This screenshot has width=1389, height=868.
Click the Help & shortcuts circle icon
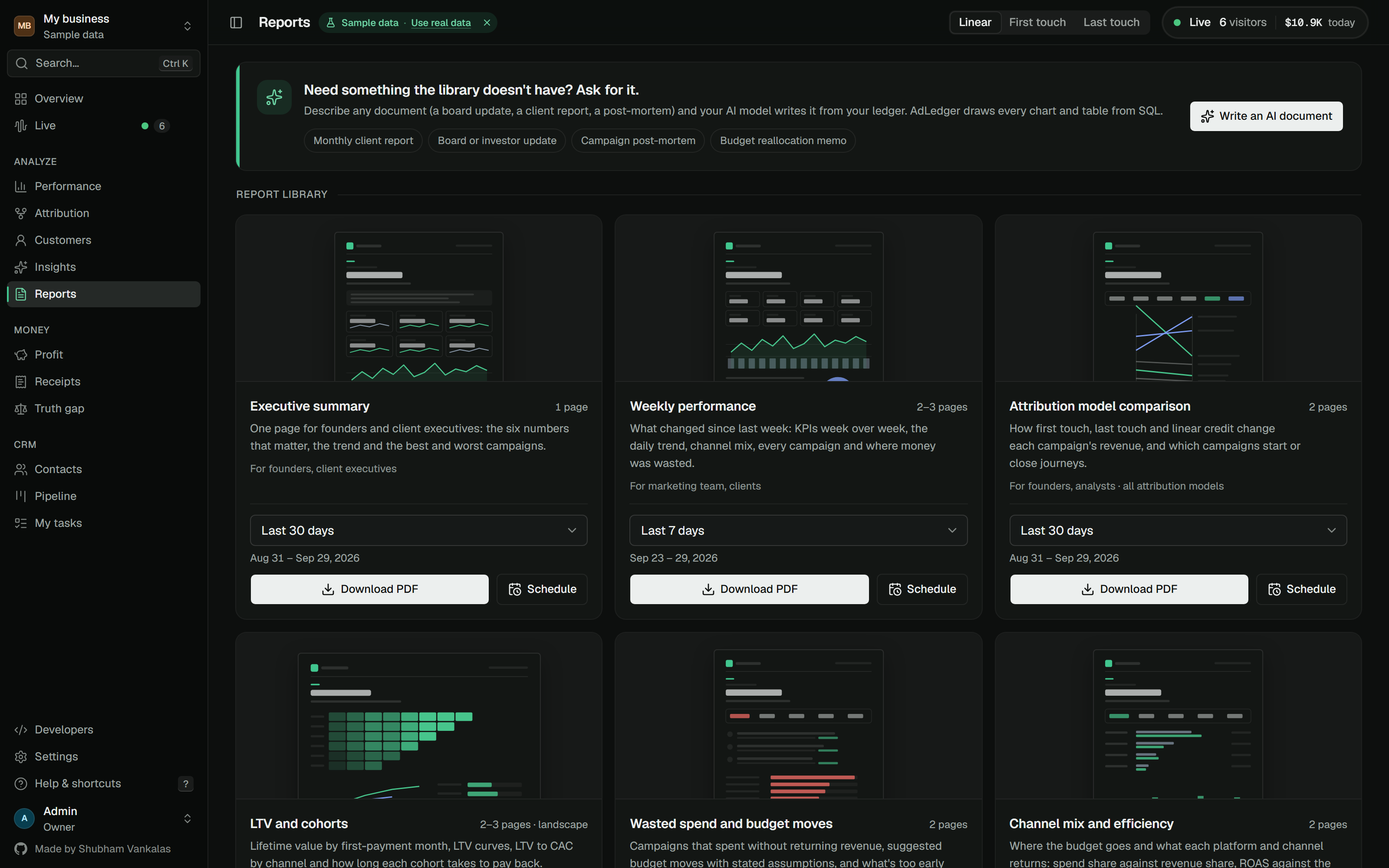click(x=21, y=784)
